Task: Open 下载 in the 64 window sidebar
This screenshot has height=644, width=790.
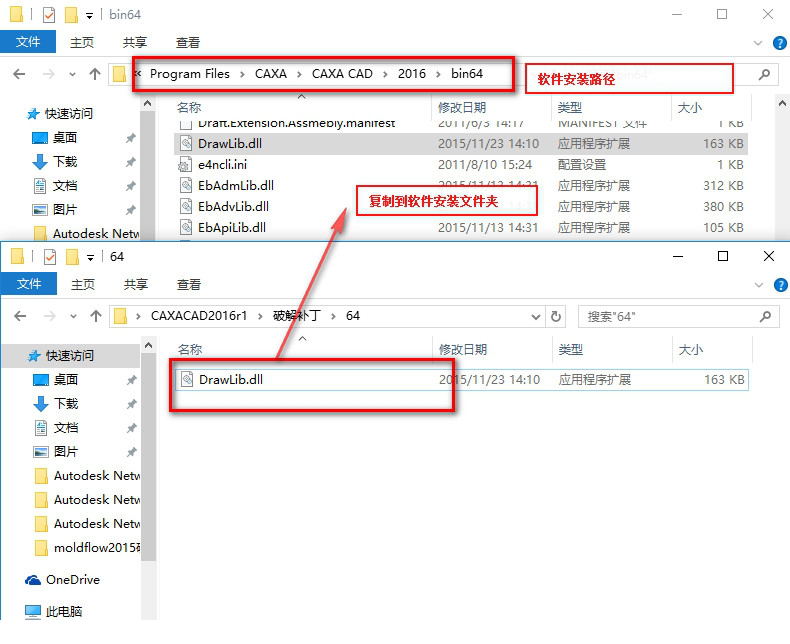Action: click(65, 404)
